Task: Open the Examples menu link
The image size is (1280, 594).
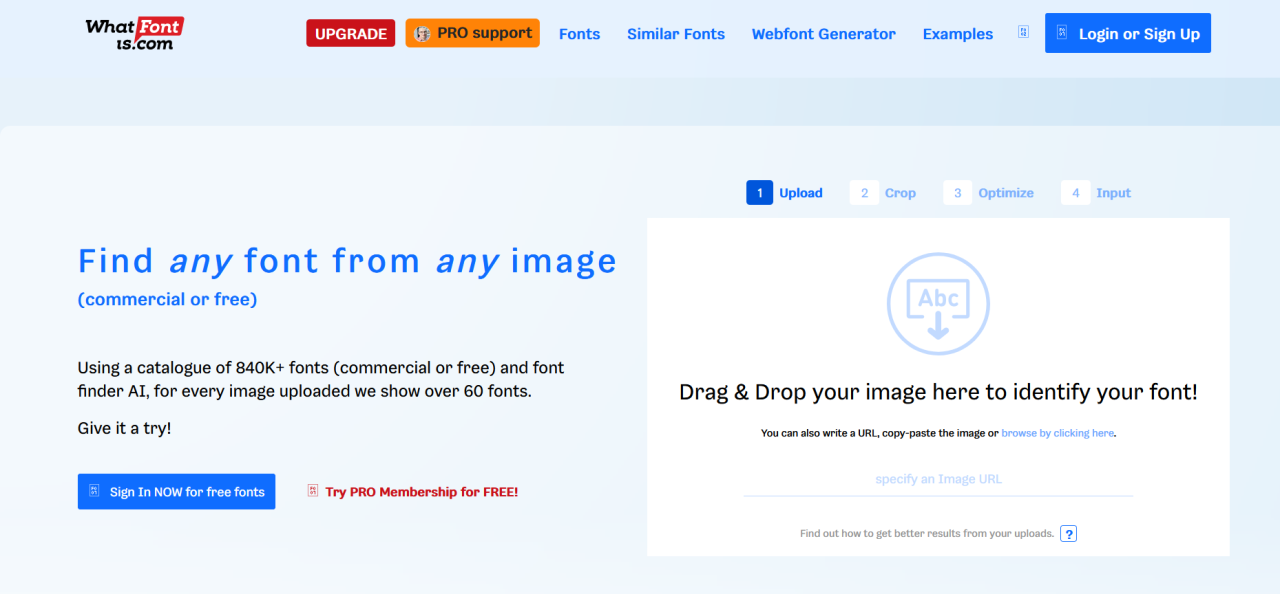Action: (957, 34)
